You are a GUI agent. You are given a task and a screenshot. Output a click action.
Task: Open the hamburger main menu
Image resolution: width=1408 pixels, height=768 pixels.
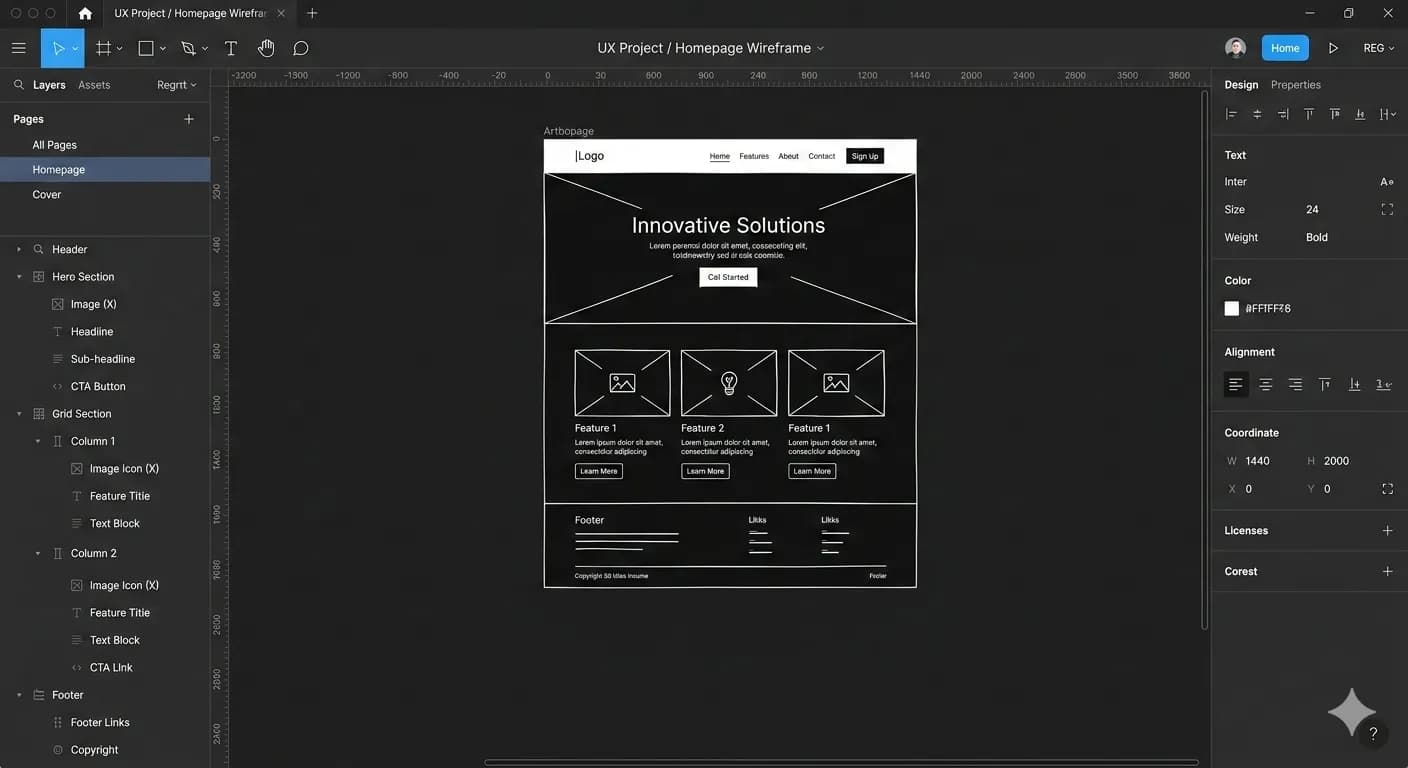18,47
